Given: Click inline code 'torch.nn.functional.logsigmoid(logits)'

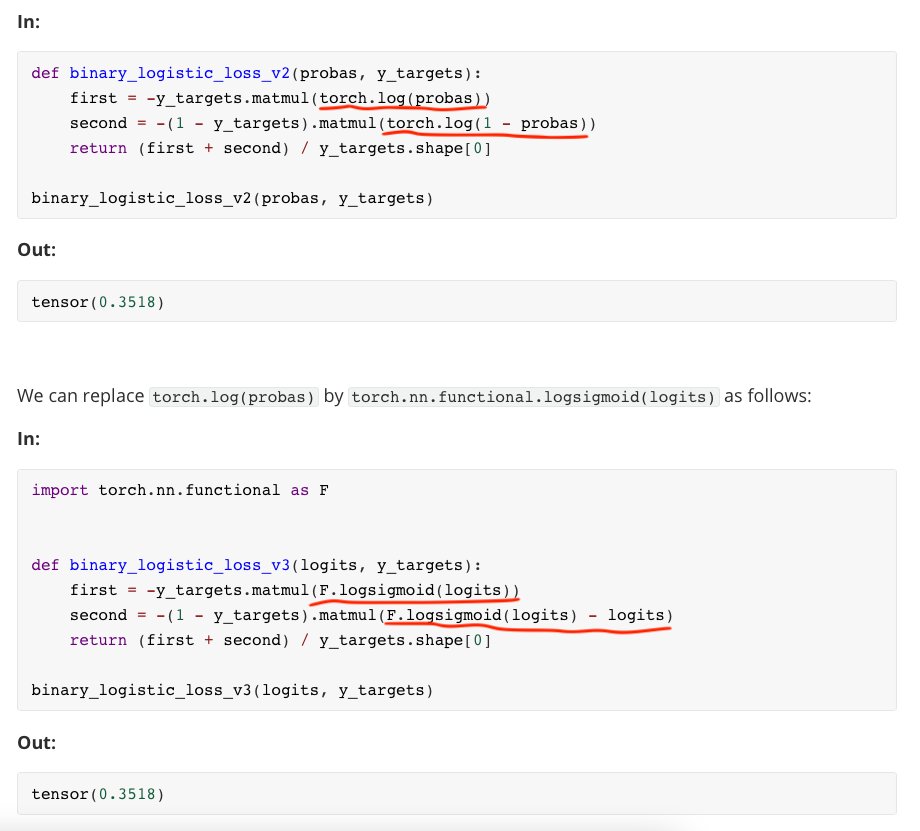Looking at the screenshot, I should (533, 397).
